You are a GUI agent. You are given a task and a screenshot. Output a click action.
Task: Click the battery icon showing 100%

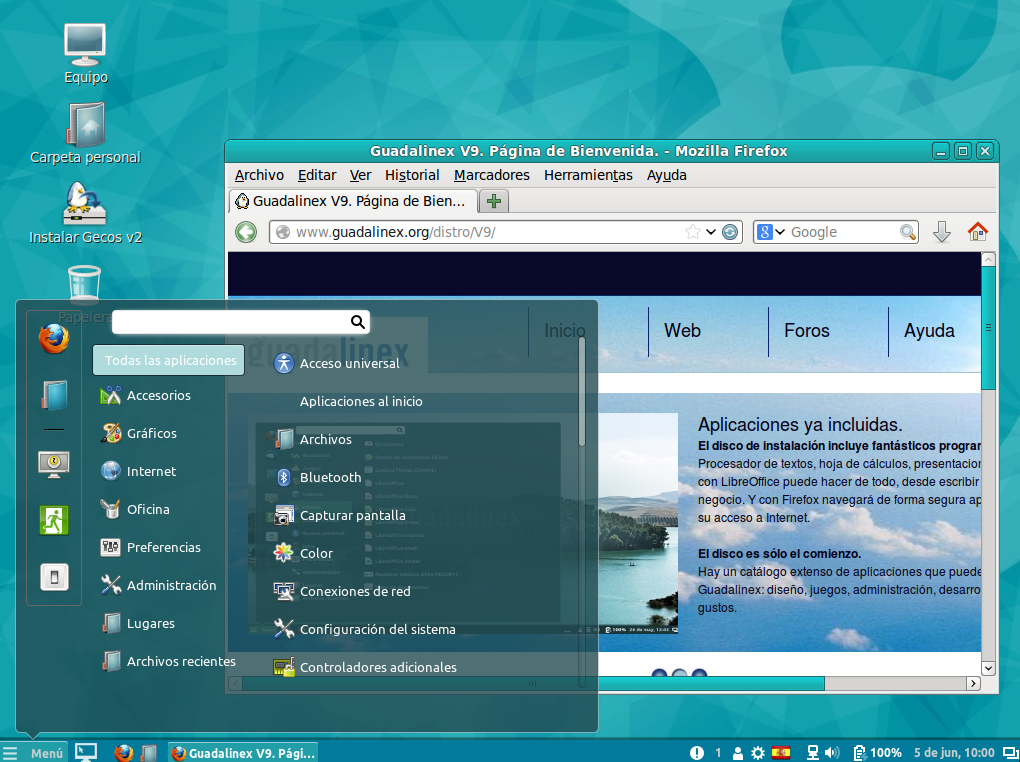[859, 753]
